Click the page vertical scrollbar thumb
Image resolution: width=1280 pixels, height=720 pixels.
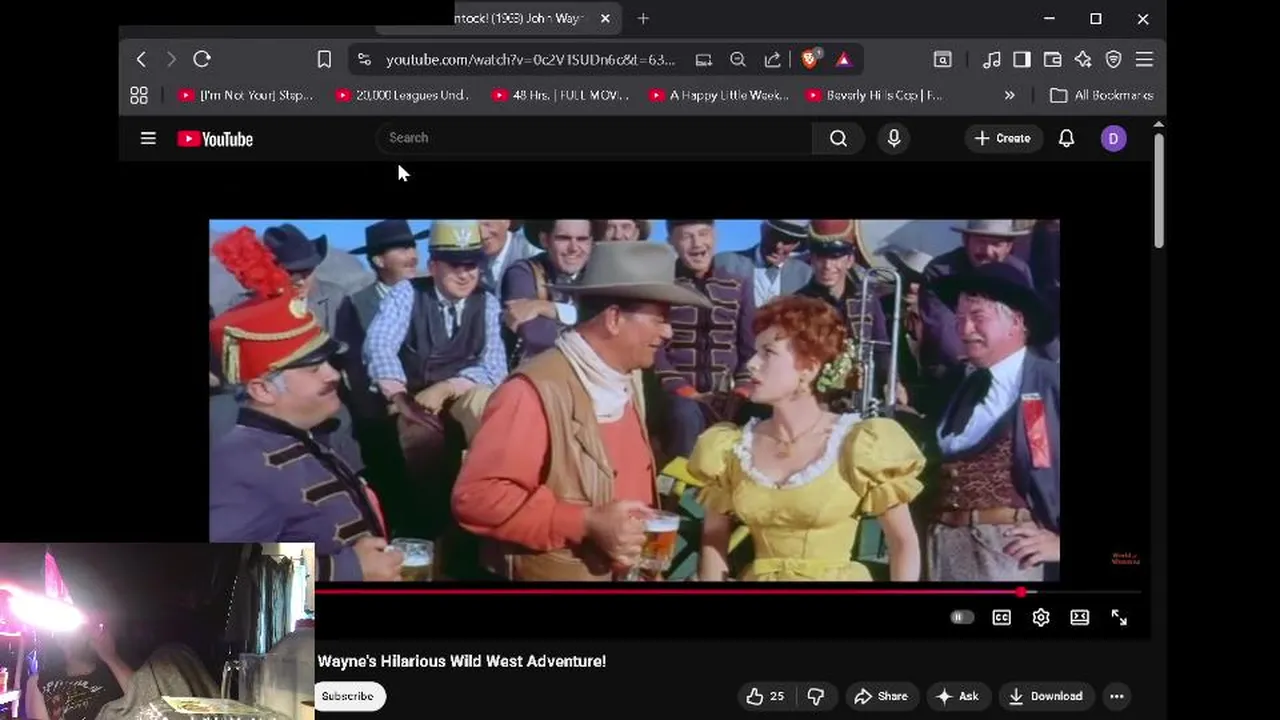pyautogui.click(x=1159, y=190)
